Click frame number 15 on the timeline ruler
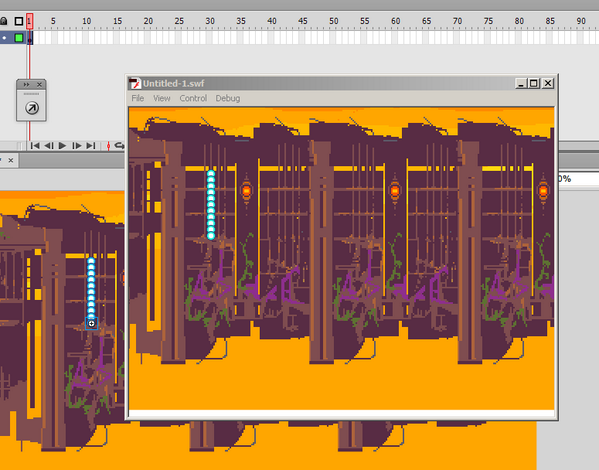Screen dimensions: 599x470 click(117, 21)
